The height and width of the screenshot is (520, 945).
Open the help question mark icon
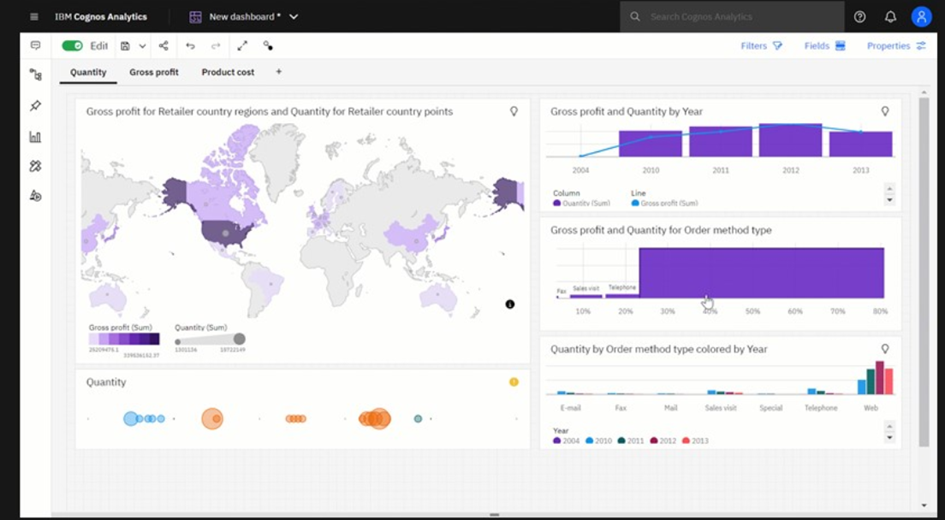pos(860,17)
